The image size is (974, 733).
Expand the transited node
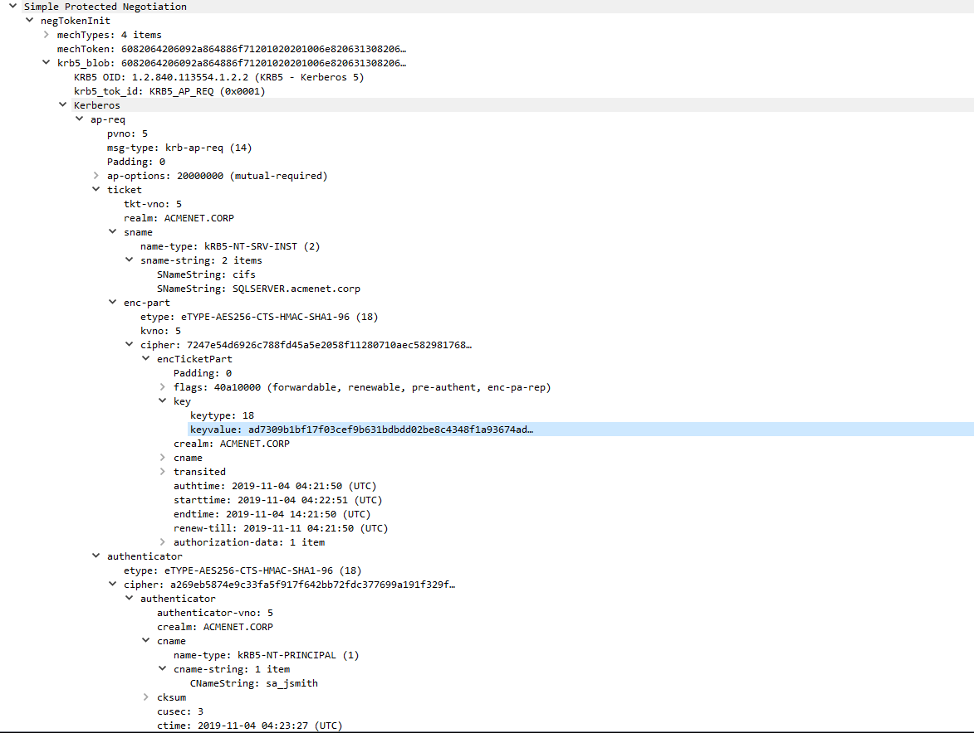coord(162,472)
